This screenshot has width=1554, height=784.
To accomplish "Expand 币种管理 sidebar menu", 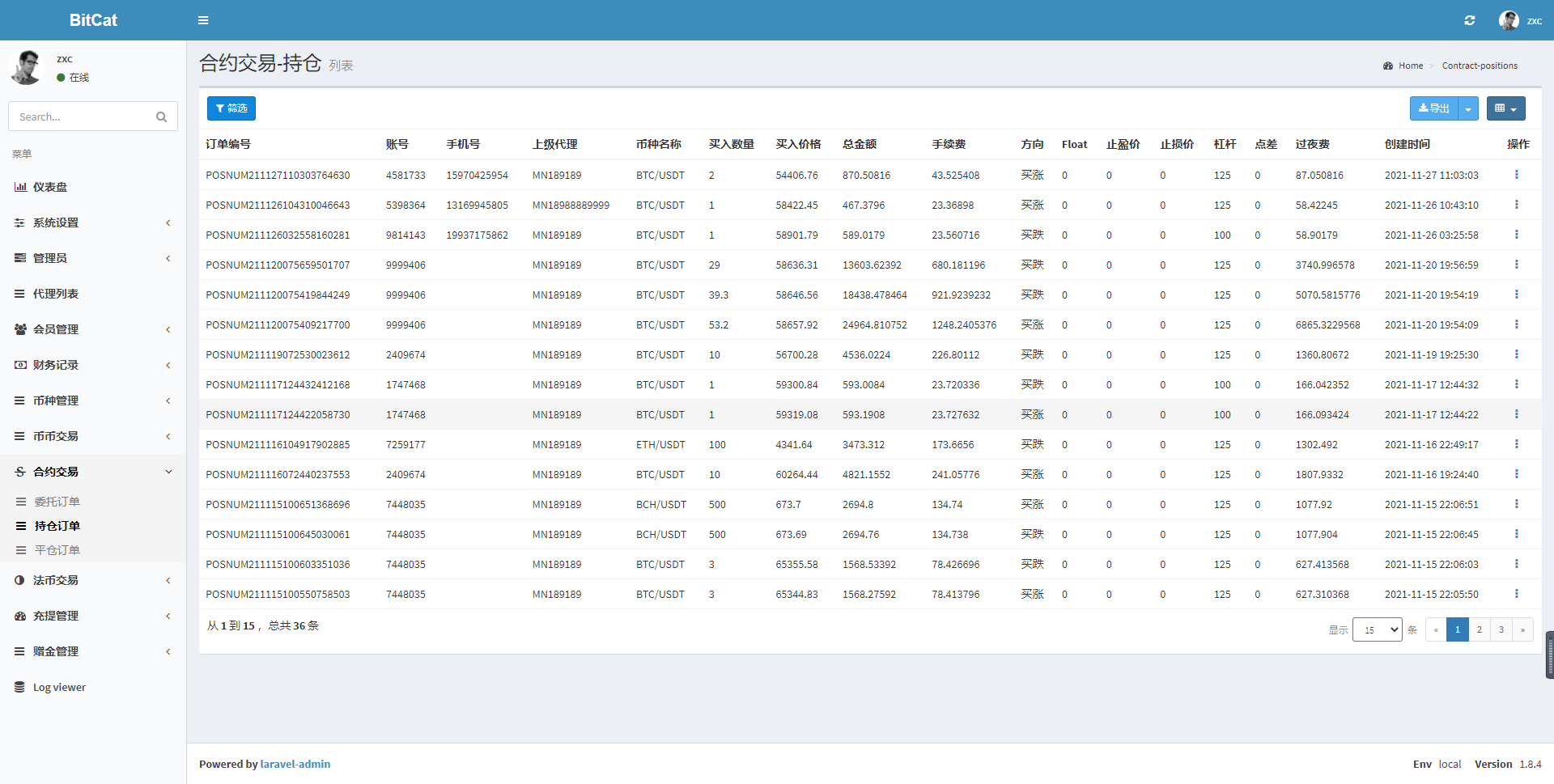I will 93,400.
